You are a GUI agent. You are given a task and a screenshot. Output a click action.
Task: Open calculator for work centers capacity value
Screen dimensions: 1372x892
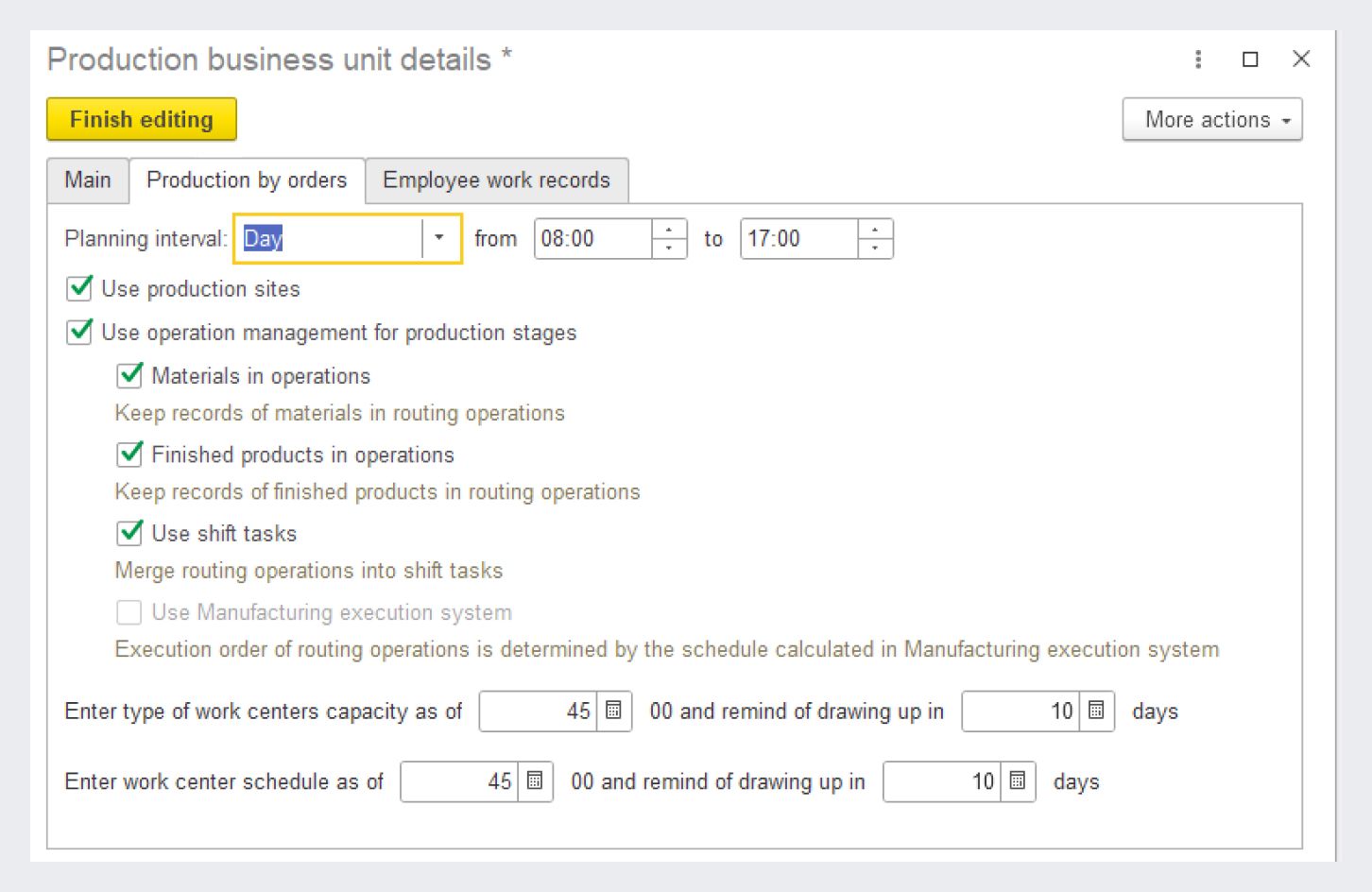[x=613, y=711]
